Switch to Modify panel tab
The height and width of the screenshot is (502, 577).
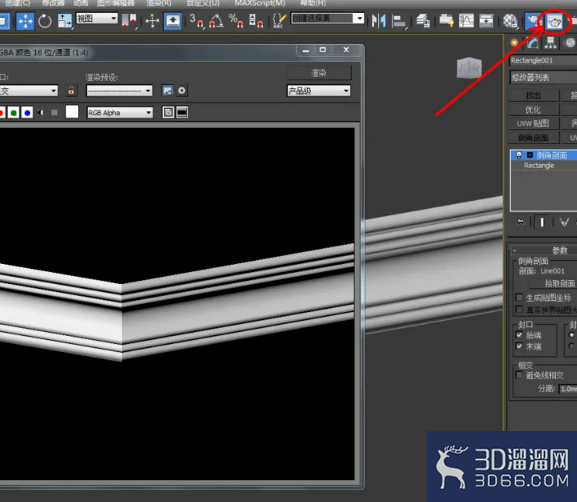(x=532, y=43)
